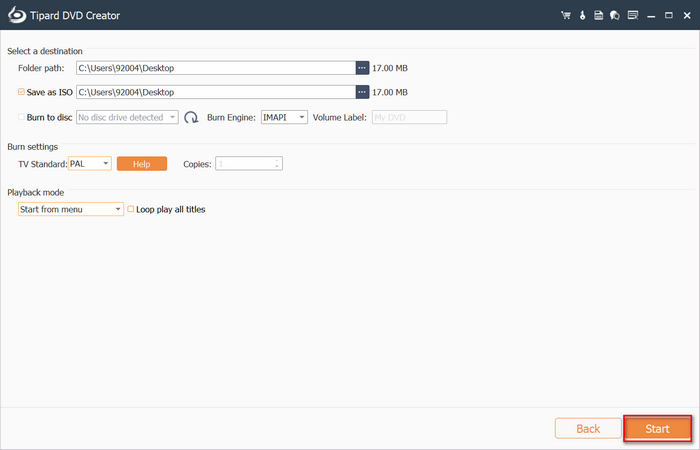Open the shopping cart purchase icon
Screen dimensions: 700x450
tap(566, 16)
